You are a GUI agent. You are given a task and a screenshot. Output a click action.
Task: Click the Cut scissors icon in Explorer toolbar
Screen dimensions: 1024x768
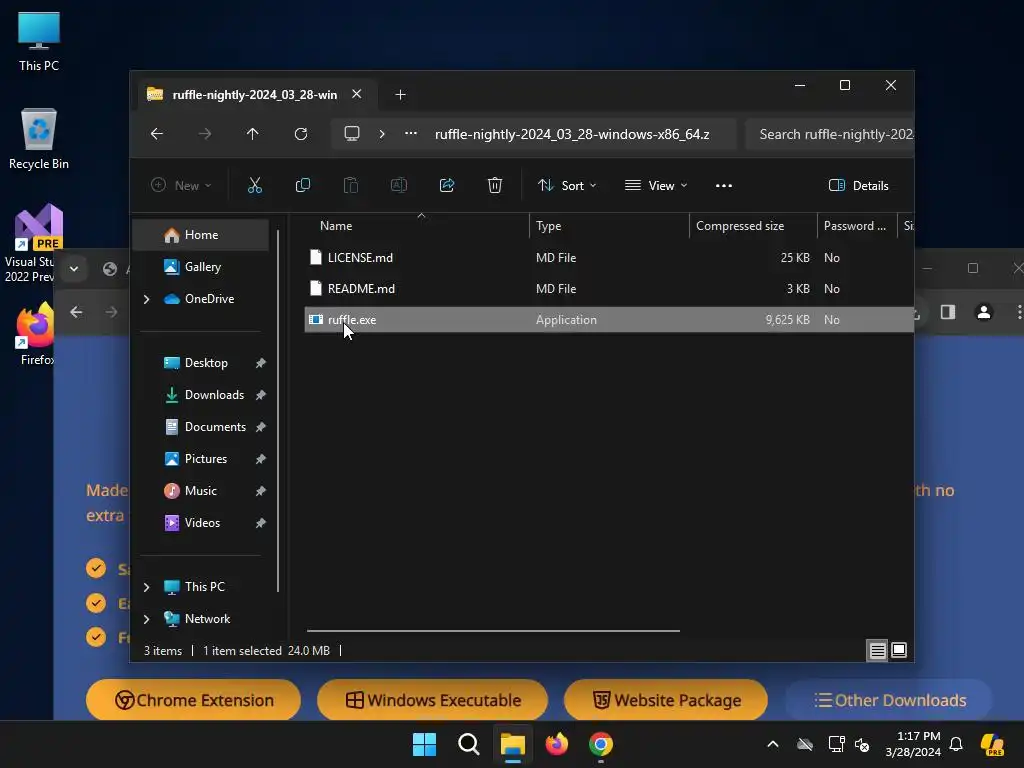tap(255, 185)
